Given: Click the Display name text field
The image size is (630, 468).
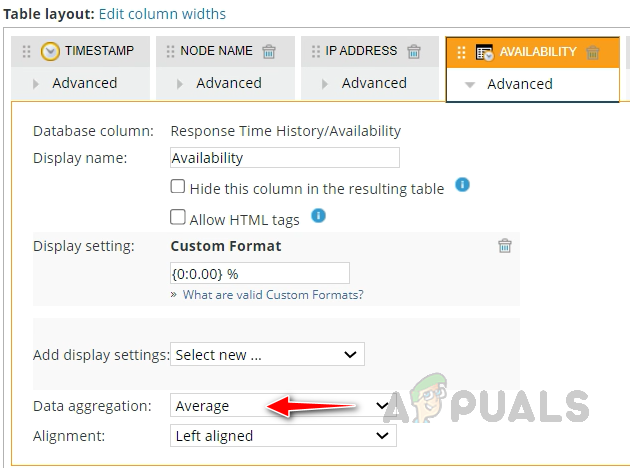Looking at the screenshot, I should (x=285, y=158).
